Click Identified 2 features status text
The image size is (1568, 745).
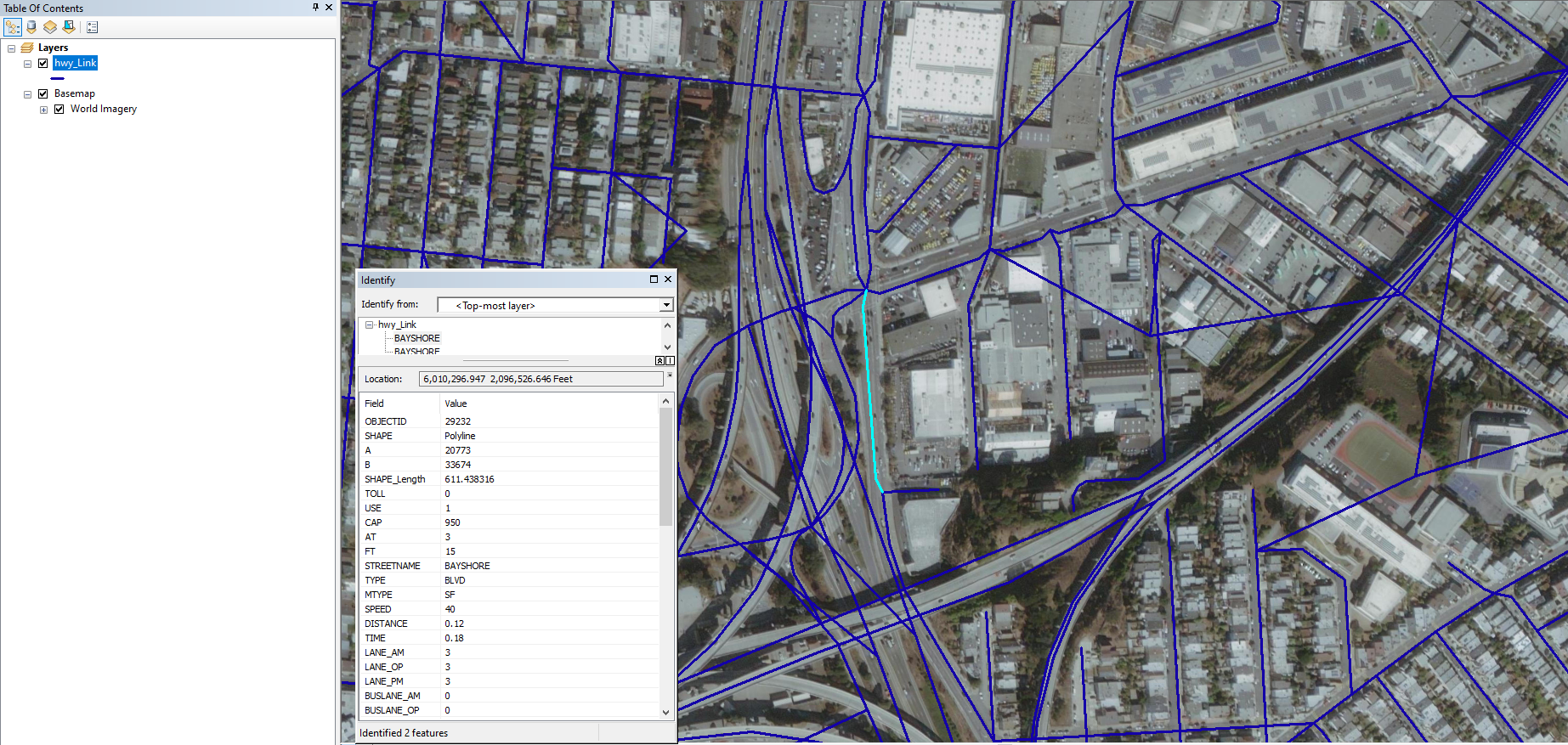404,733
